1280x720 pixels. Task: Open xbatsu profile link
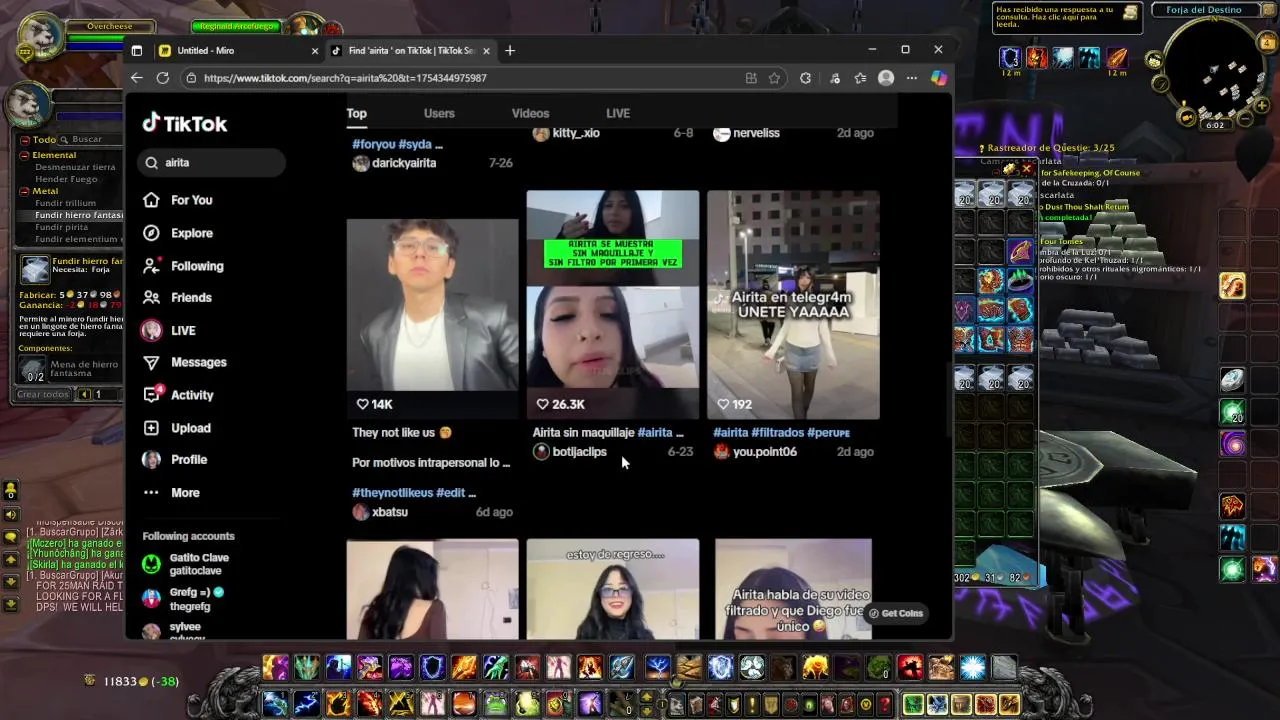coord(389,512)
